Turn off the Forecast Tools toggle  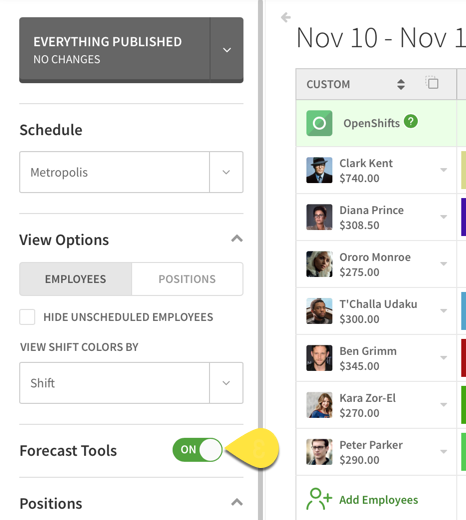point(197,450)
